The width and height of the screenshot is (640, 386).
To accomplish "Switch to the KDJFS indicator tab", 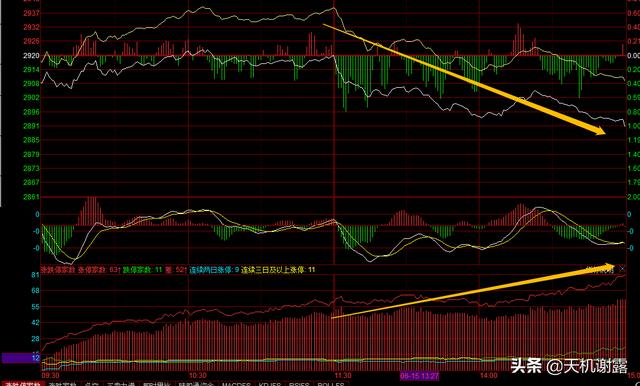I will coord(270,384).
